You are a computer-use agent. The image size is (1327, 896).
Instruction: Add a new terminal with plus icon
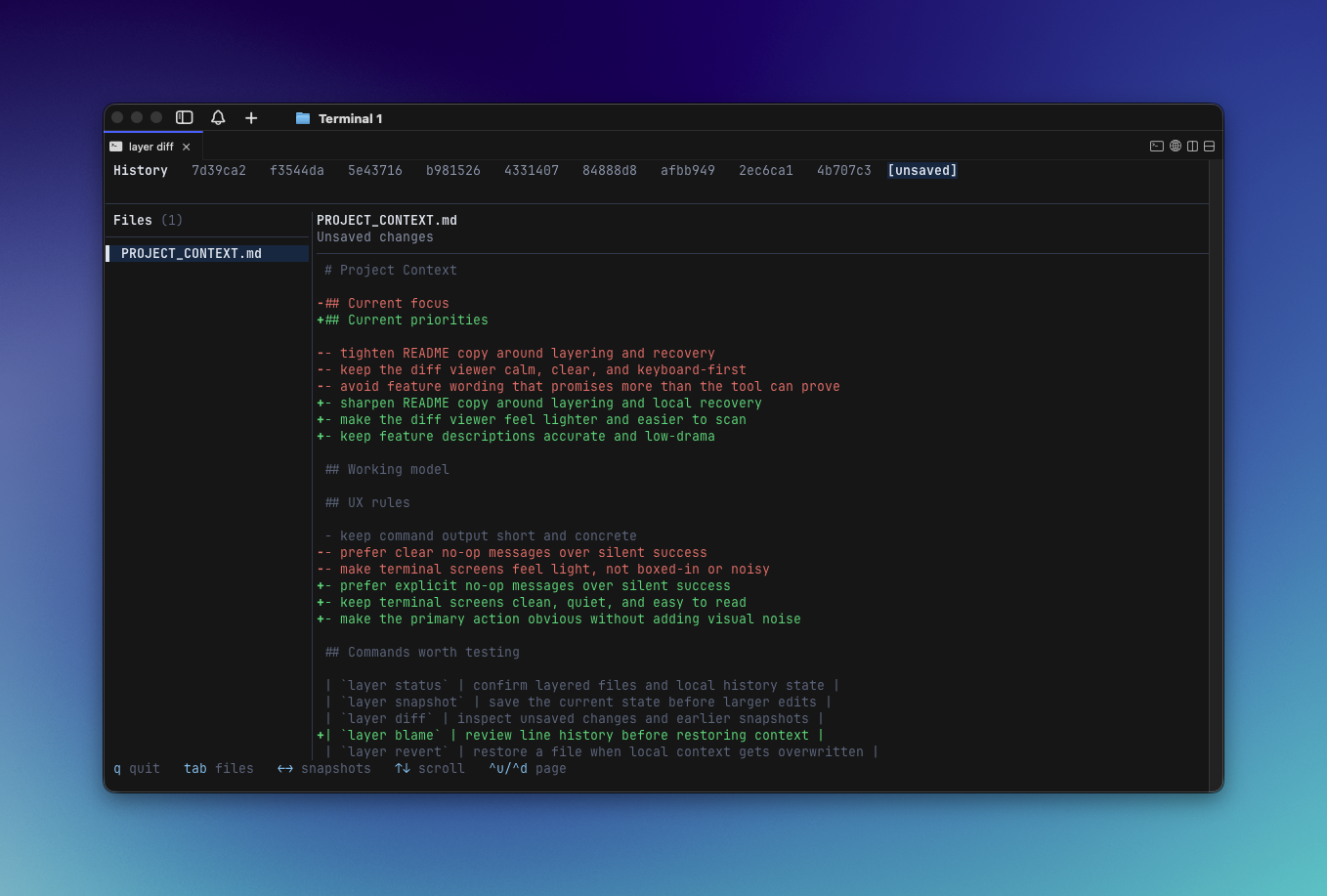click(251, 117)
